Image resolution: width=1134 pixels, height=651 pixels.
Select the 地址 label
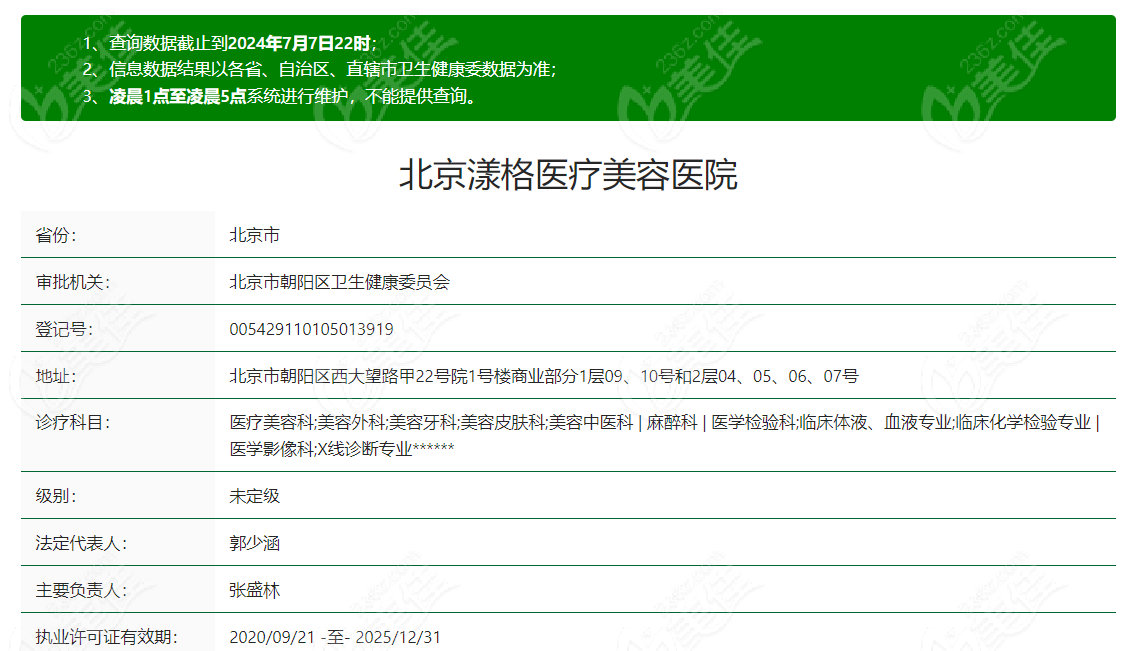[56, 376]
